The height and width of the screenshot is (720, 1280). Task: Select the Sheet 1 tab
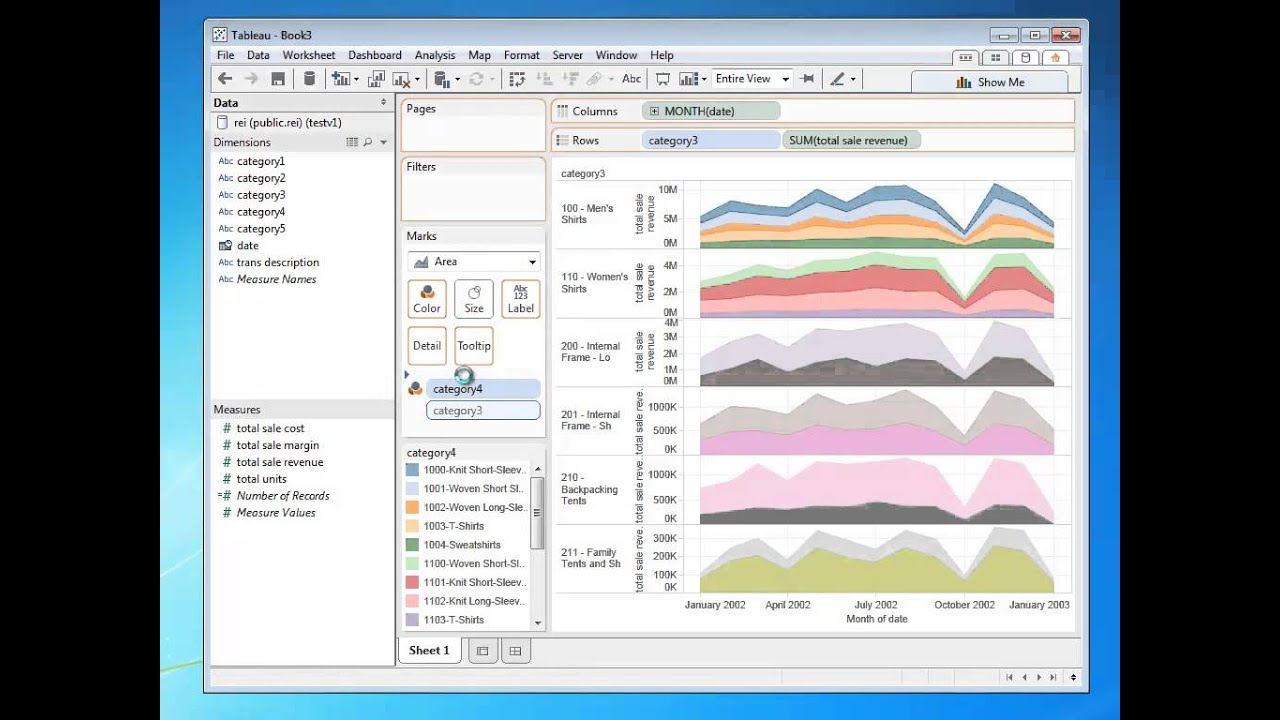(429, 651)
